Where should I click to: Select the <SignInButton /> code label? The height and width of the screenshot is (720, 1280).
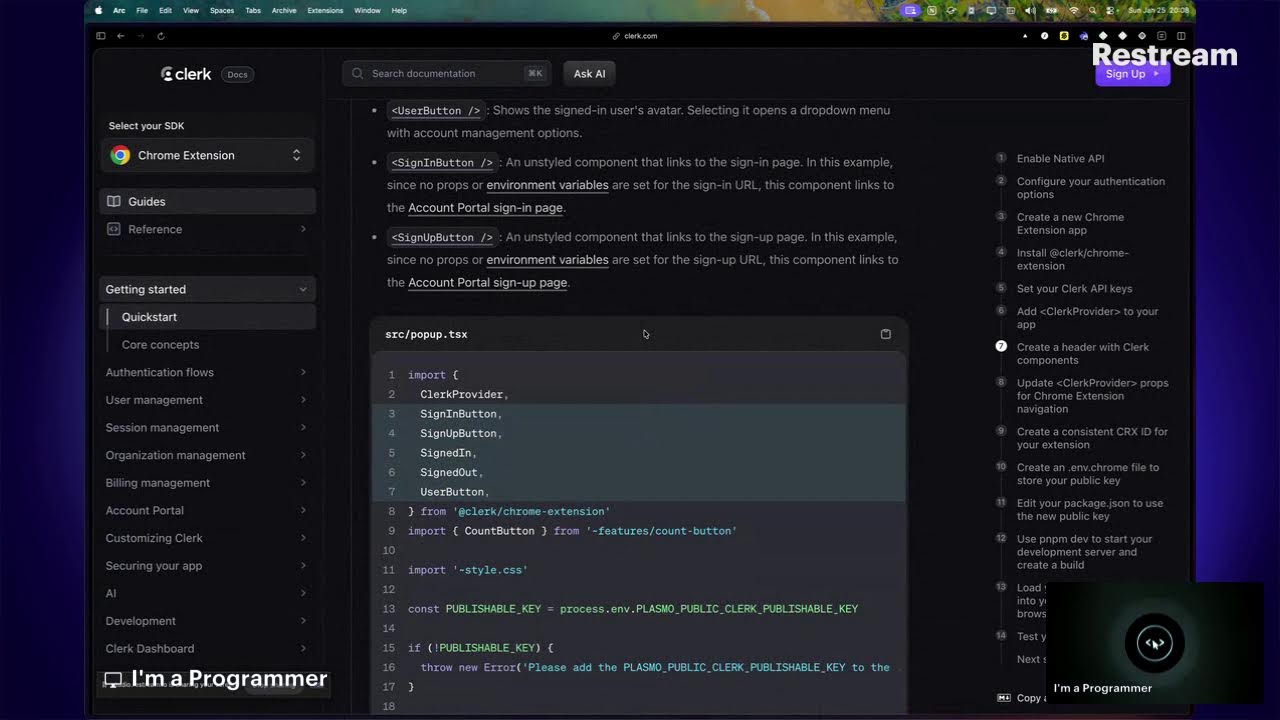pos(442,162)
